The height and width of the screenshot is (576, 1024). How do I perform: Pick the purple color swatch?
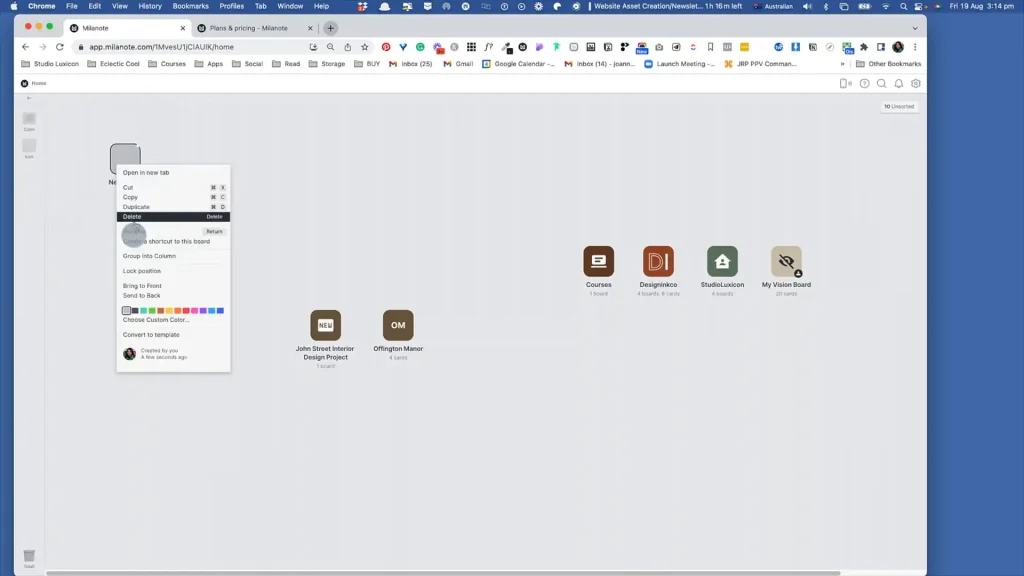[203, 311]
